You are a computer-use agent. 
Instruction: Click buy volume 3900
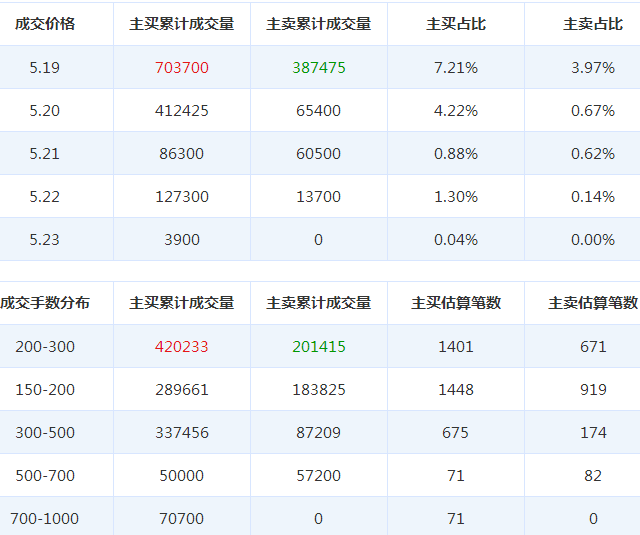tap(182, 240)
